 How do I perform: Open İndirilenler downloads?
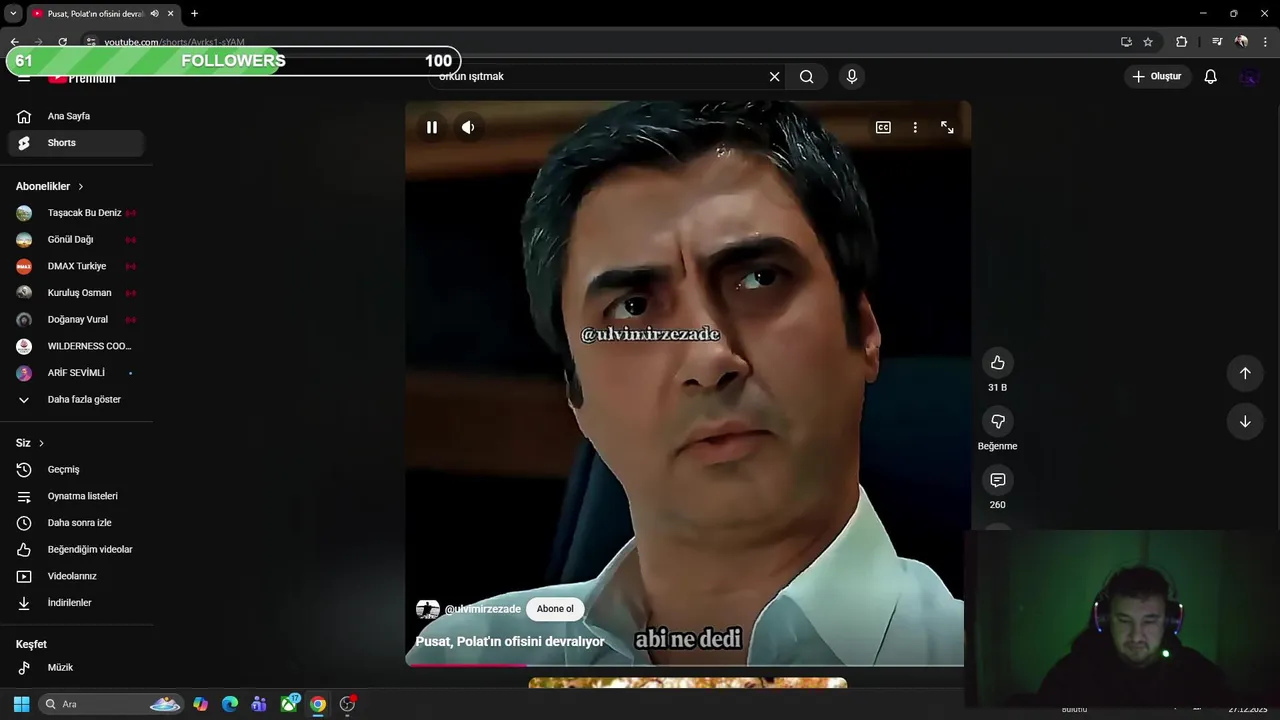pyautogui.click(x=76, y=603)
